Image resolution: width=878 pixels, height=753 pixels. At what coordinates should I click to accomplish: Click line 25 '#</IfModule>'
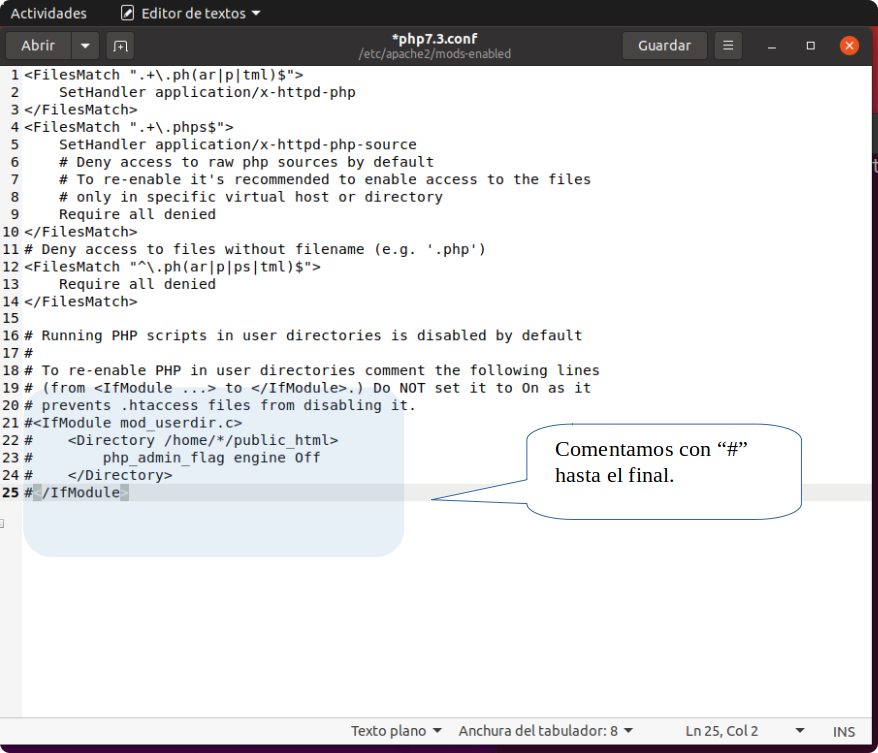click(77, 493)
